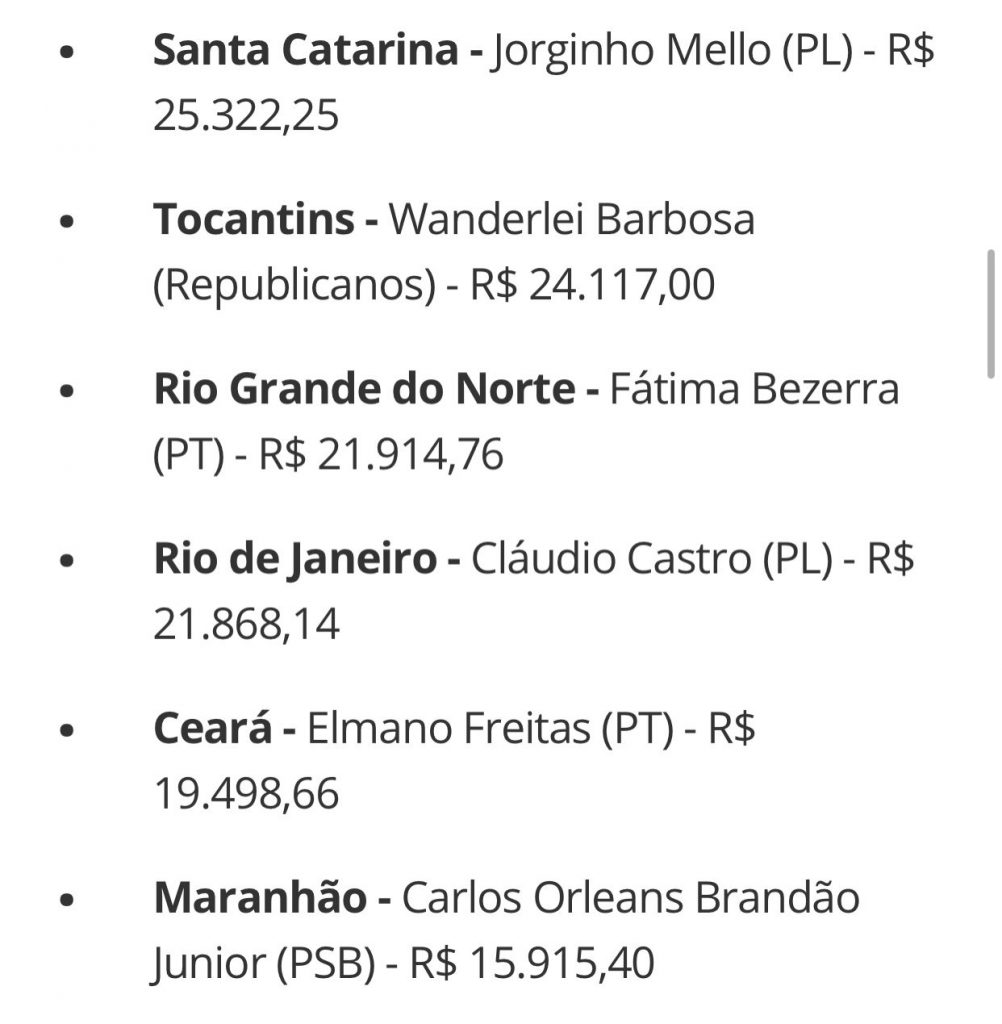Click the bold Rio Grande do Norte text
This screenshot has height=1024, width=1002.
364,389
